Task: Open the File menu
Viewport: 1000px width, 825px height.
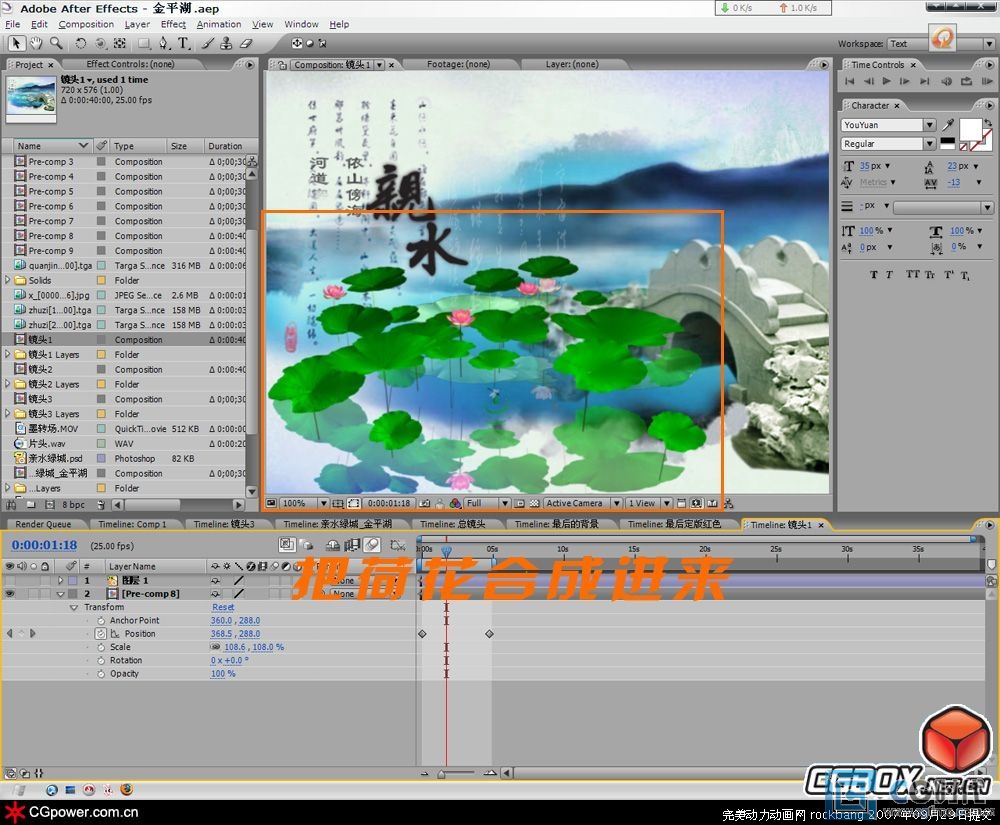Action: pyautogui.click(x=13, y=24)
